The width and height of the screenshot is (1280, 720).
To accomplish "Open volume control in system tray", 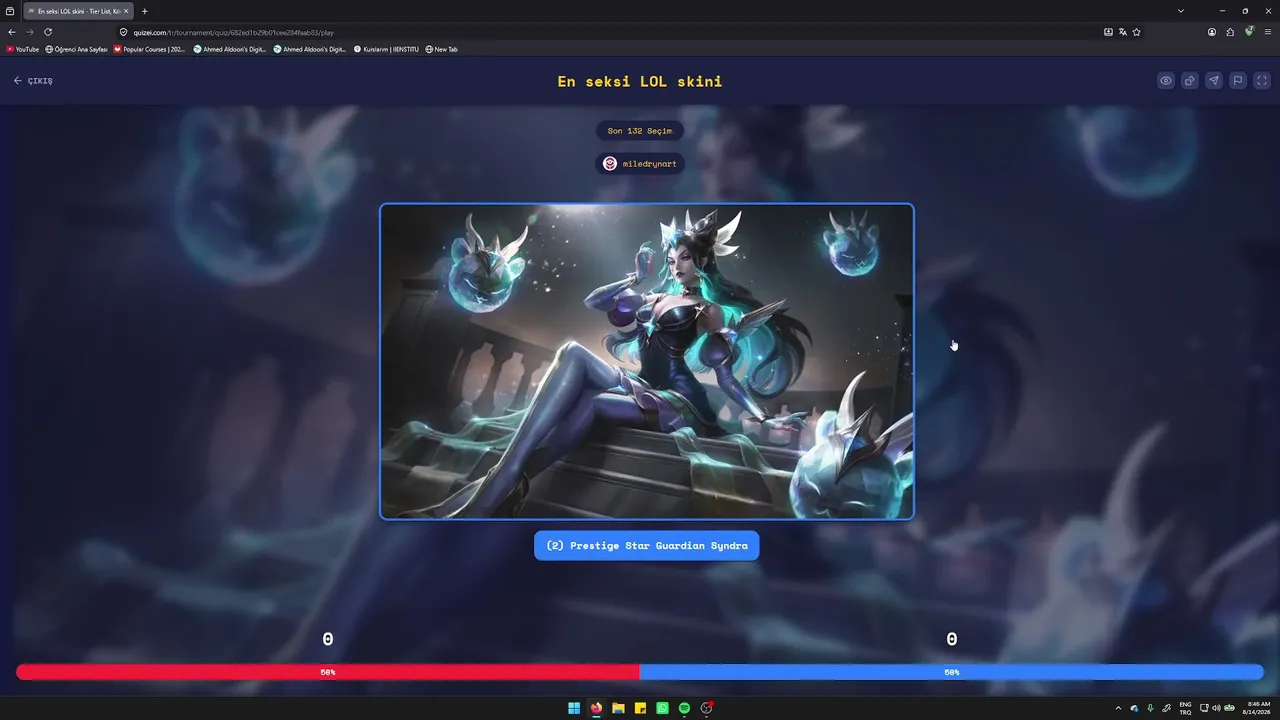I will 1216,708.
